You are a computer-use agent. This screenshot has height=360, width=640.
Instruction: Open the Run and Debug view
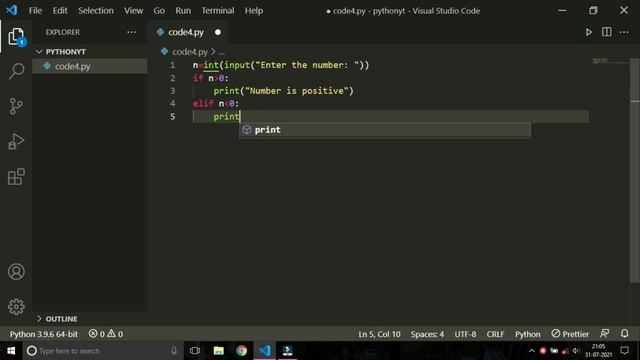tap(16, 141)
